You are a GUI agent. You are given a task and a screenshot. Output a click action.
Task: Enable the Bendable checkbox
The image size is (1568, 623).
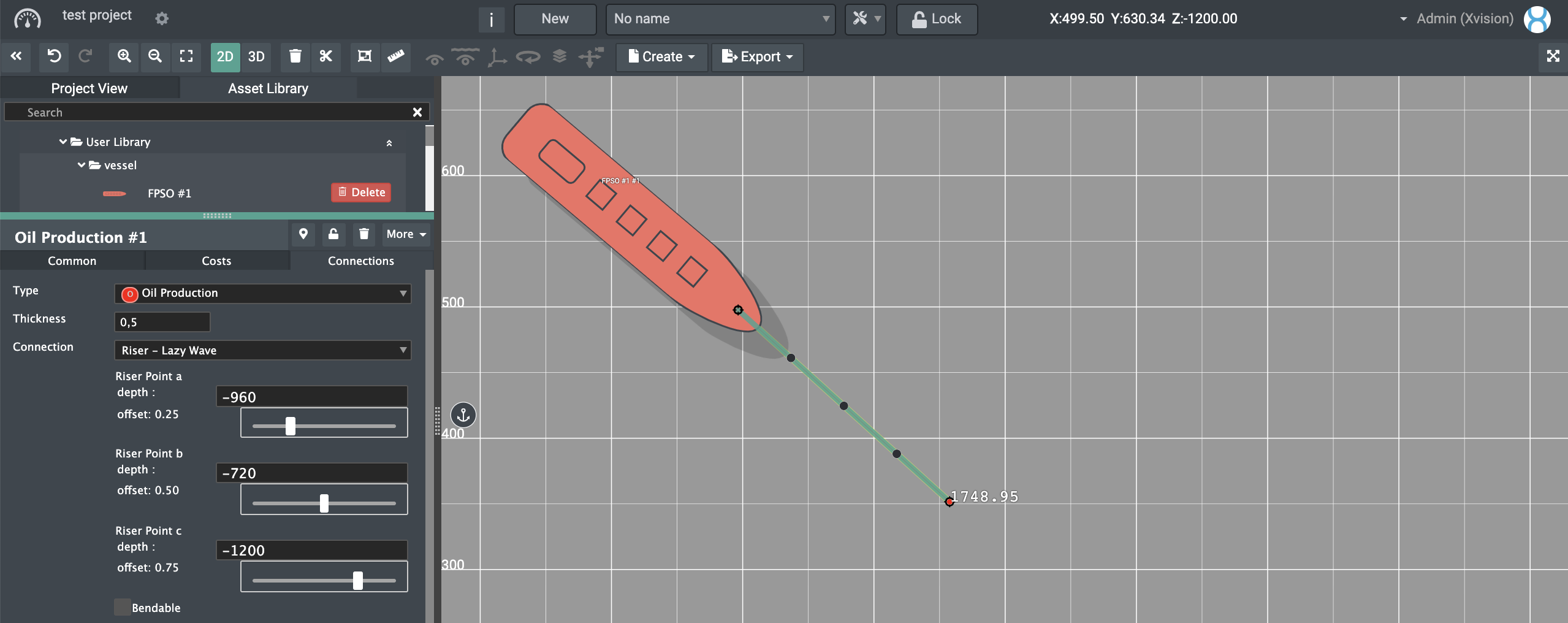pos(123,607)
